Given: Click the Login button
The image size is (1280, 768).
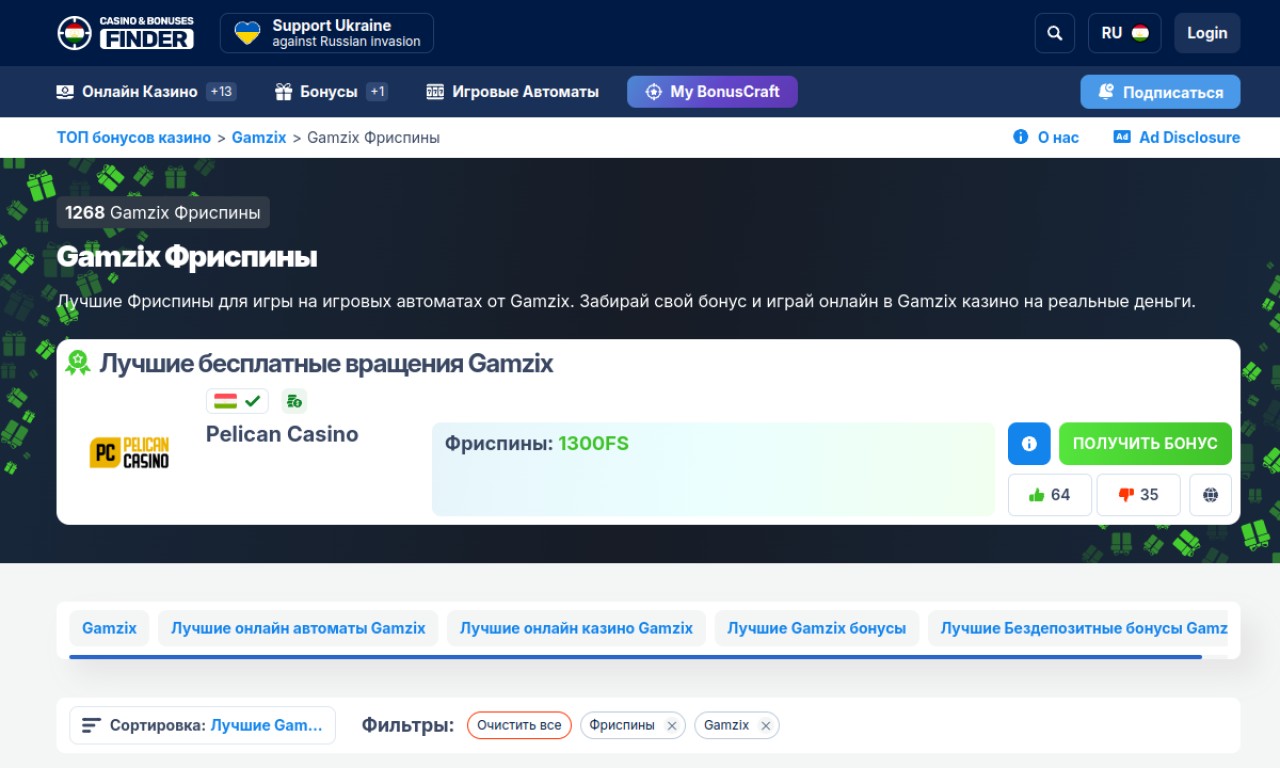Looking at the screenshot, I should (1207, 33).
